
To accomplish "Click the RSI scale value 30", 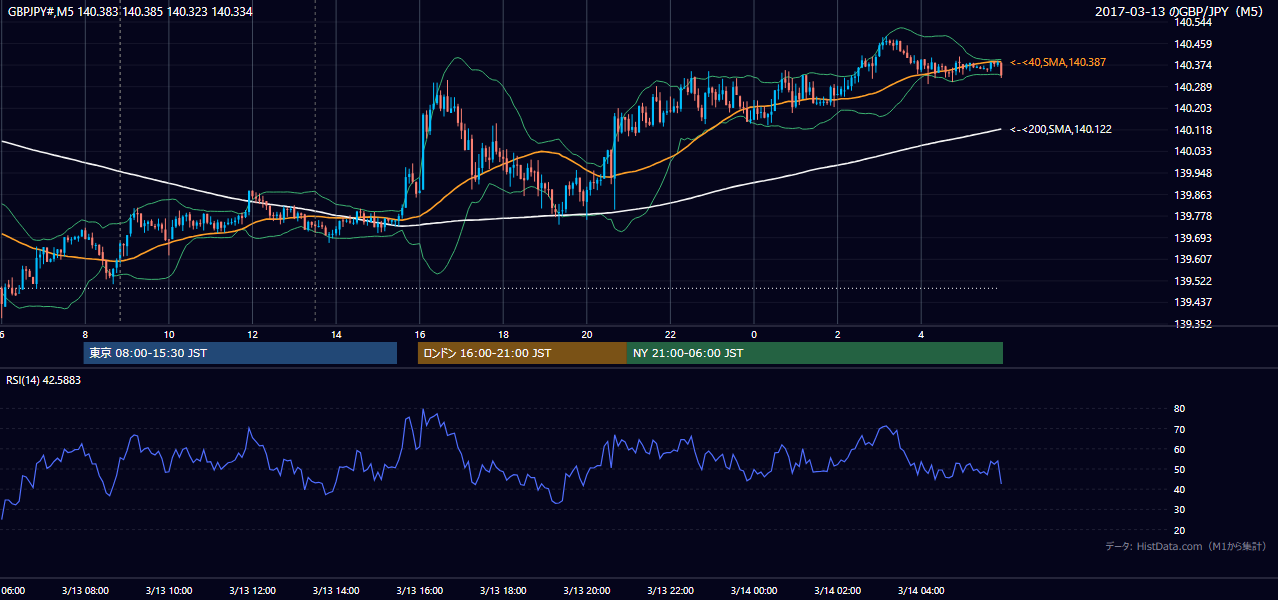I will tap(1179, 510).
